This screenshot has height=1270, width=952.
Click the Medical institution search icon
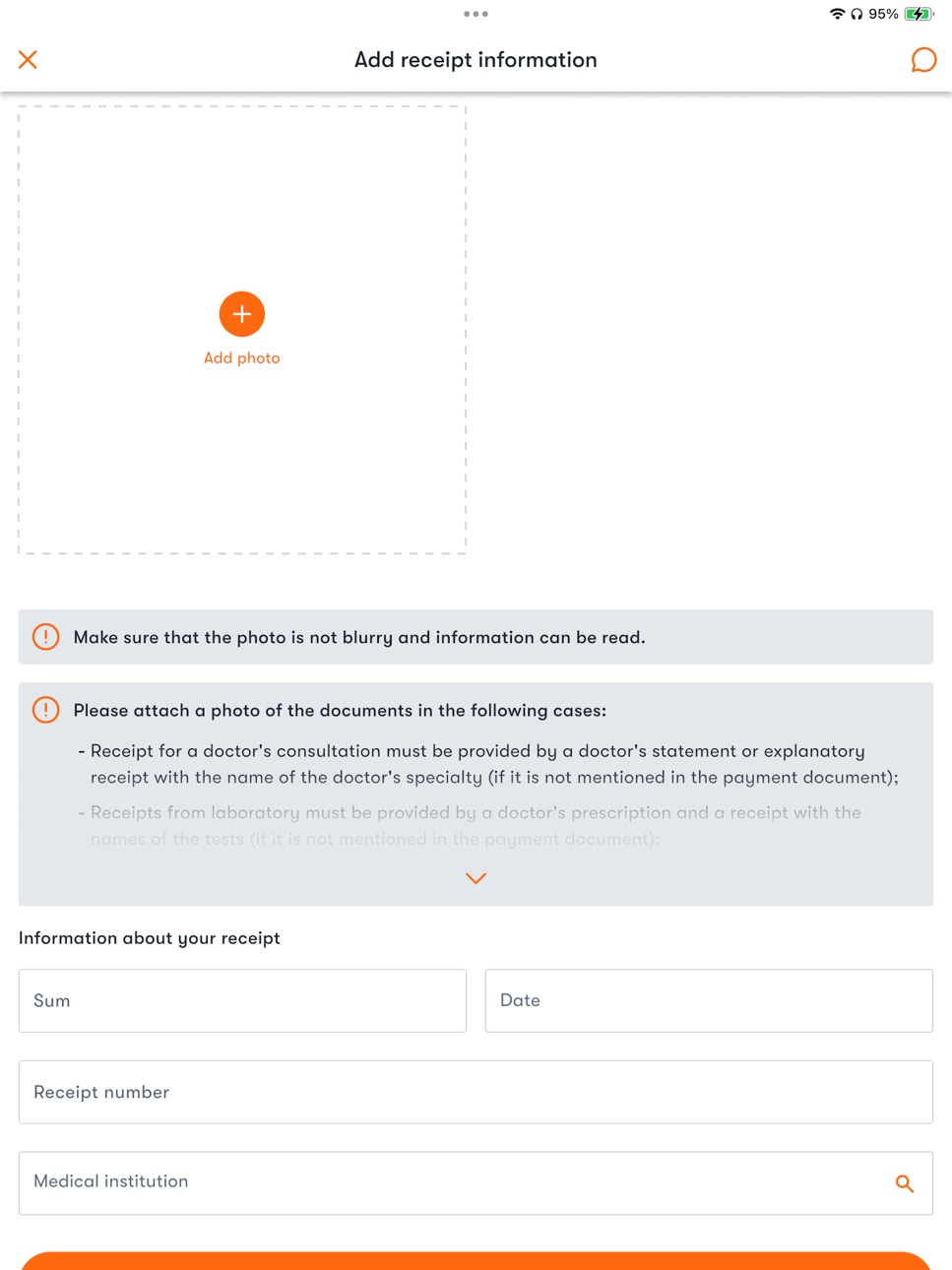coord(905,1183)
